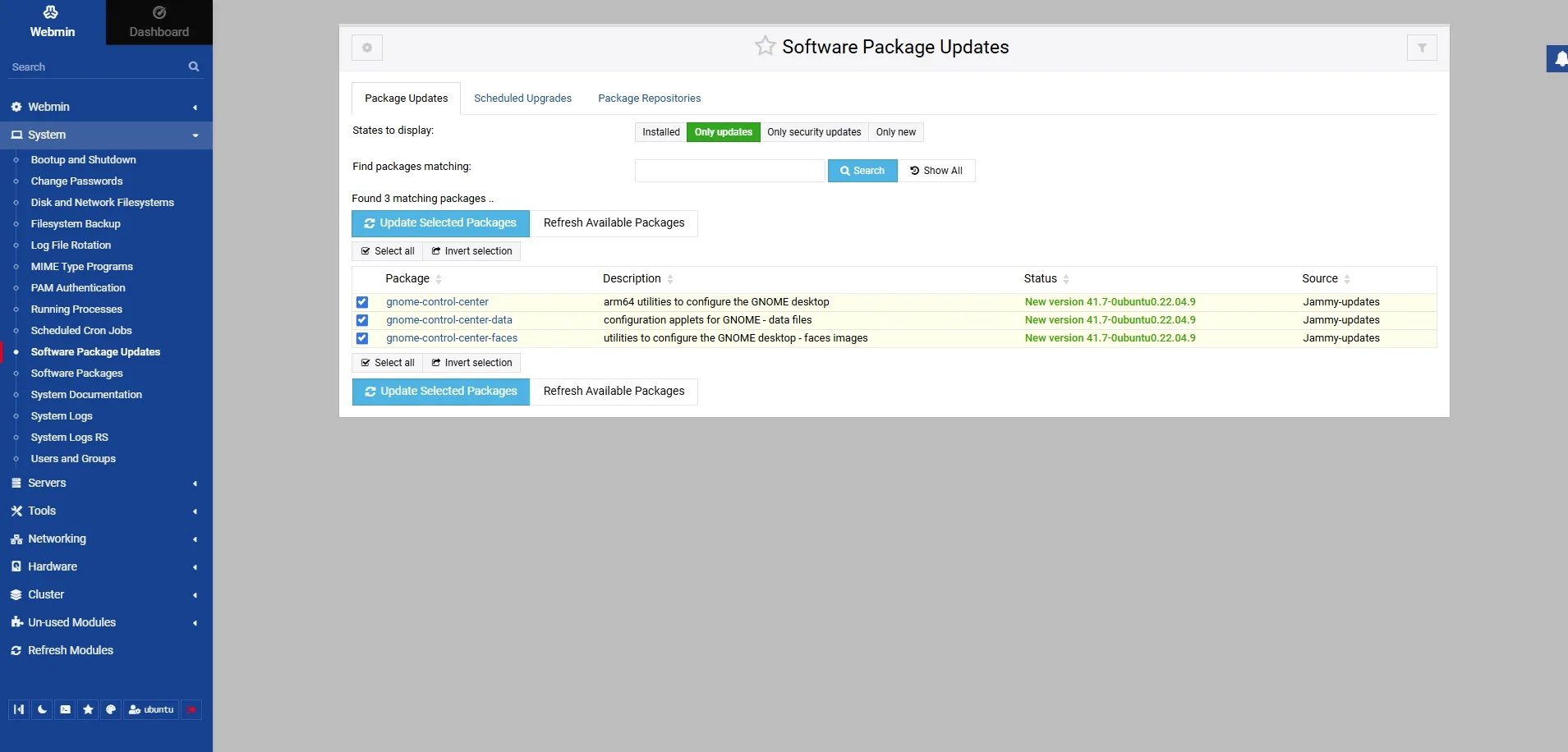Collapse the System sidebar section

point(106,135)
